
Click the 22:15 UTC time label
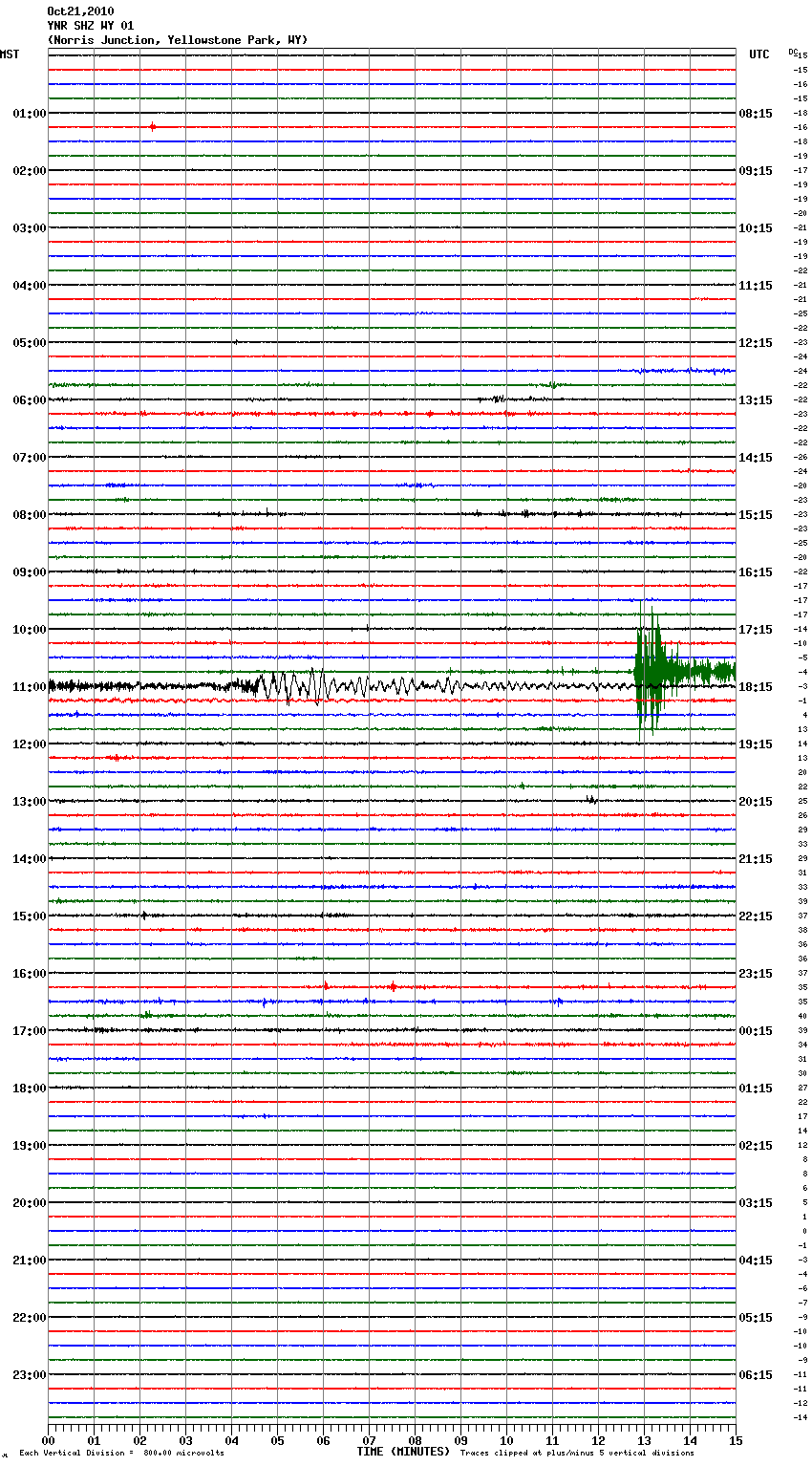(x=756, y=916)
